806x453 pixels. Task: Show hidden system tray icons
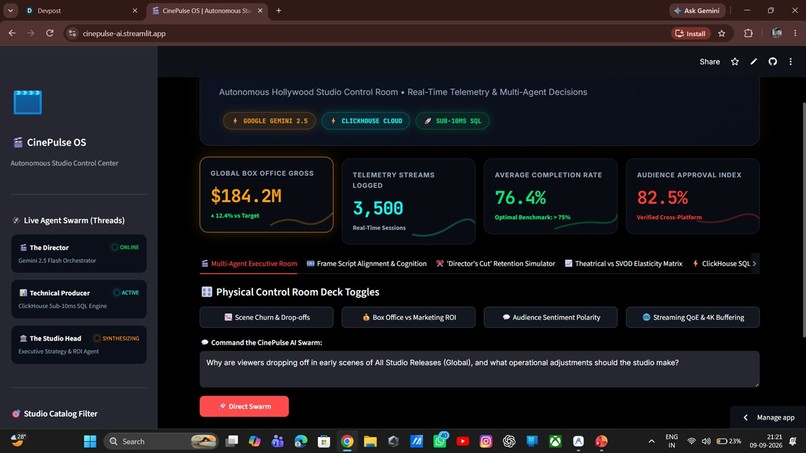(651, 441)
